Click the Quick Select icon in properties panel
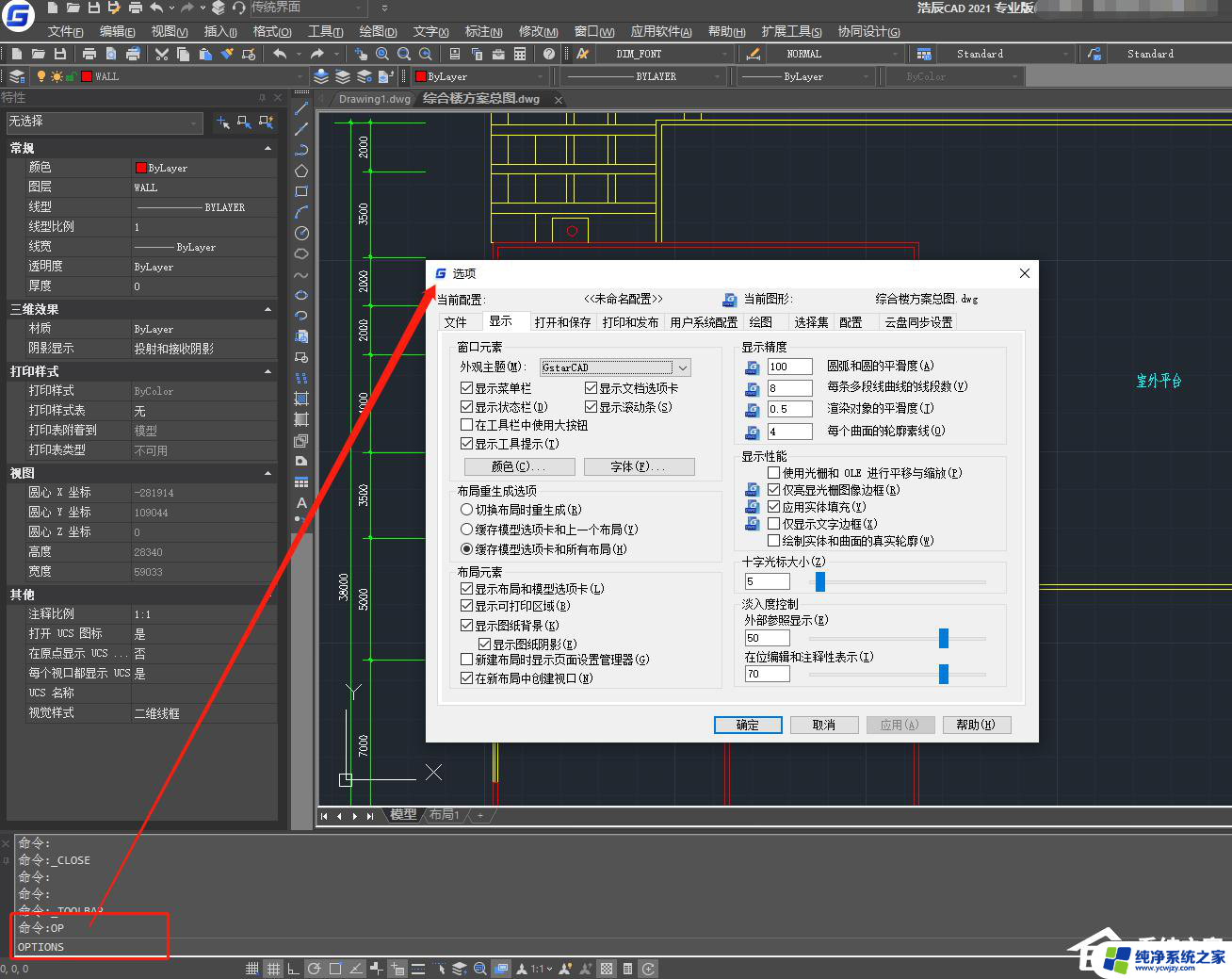Image resolution: width=1232 pixels, height=979 pixels. click(x=267, y=122)
